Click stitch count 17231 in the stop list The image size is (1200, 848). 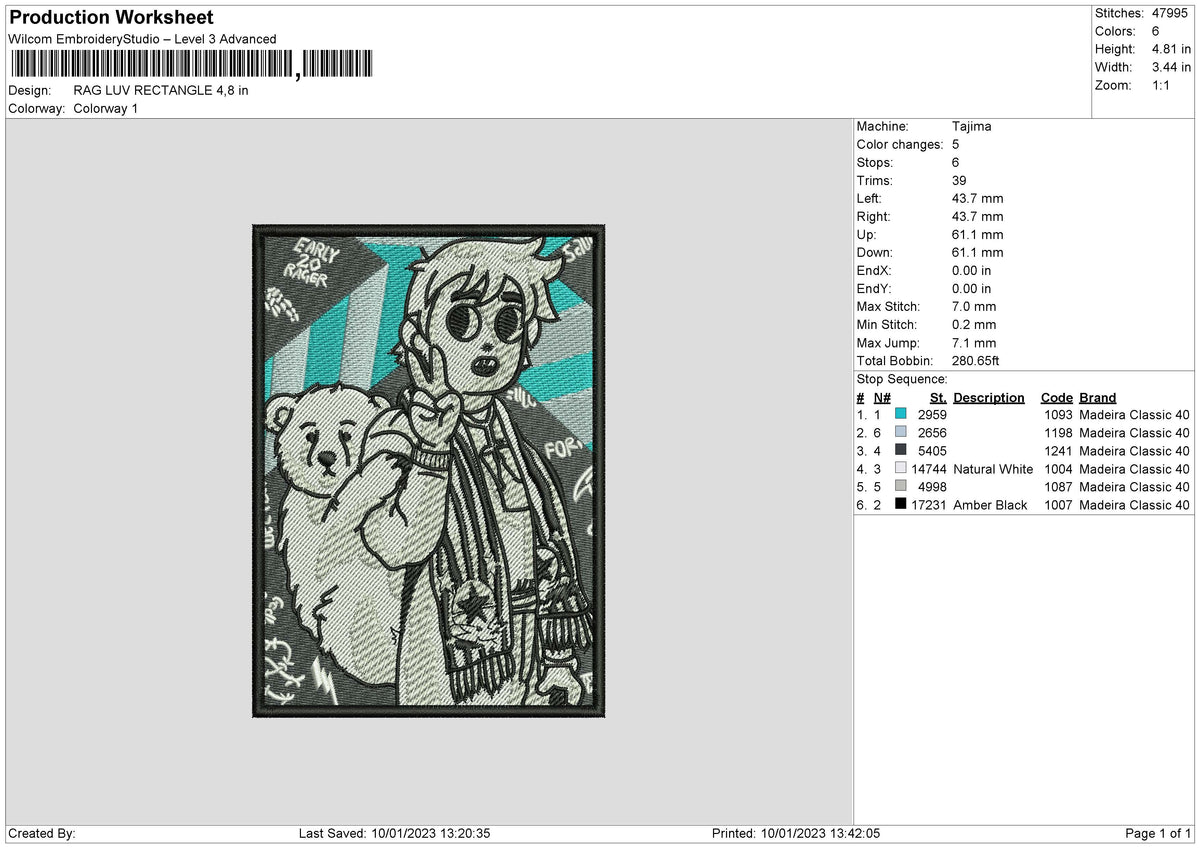(x=928, y=504)
